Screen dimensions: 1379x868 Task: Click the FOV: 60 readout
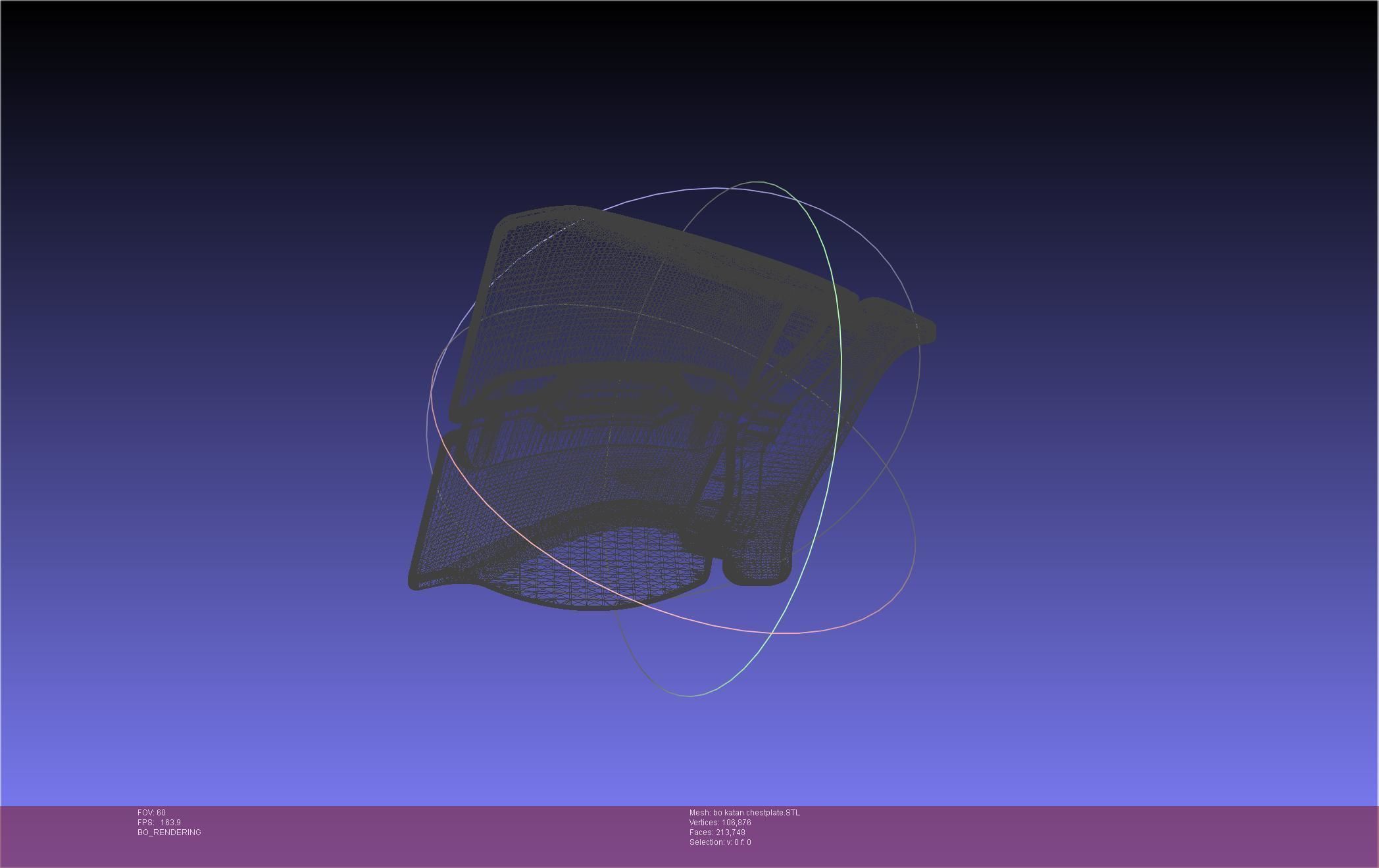pos(151,813)
